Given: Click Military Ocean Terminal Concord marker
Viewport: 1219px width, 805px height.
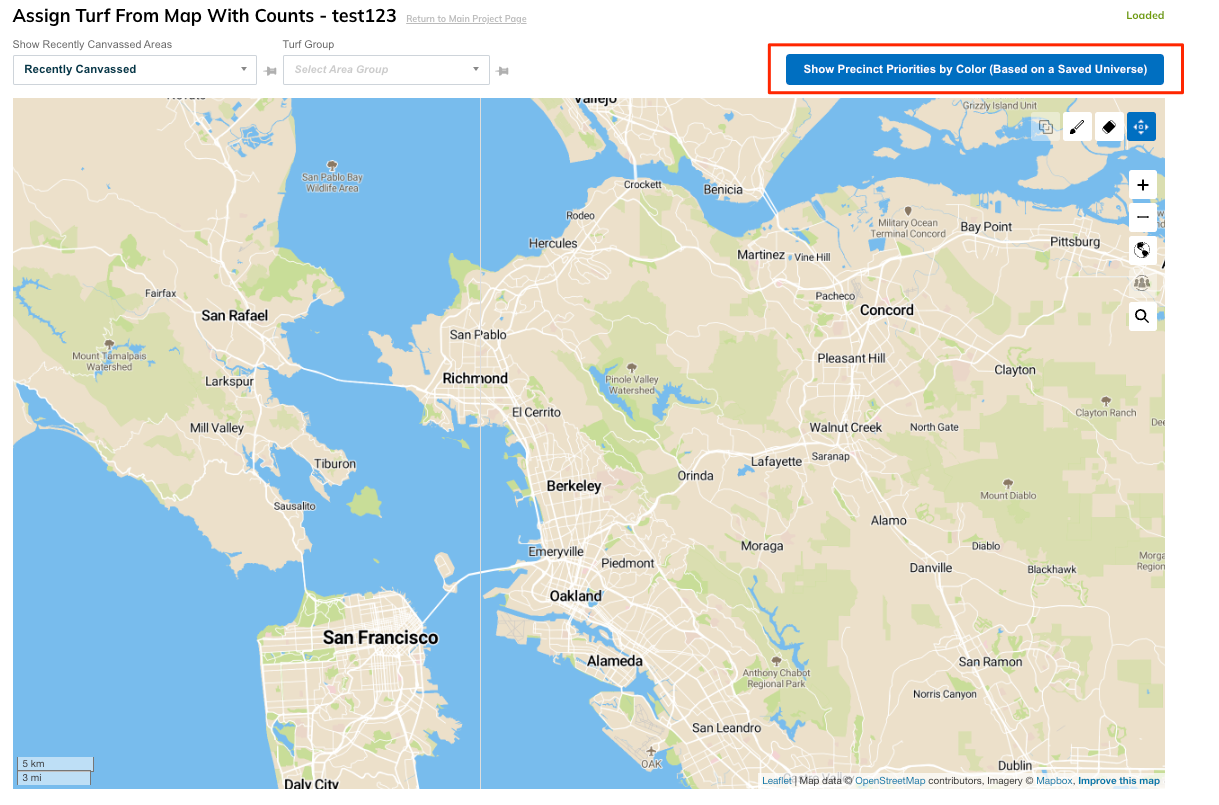Looking at the screenshot, I should pos(908,211).
